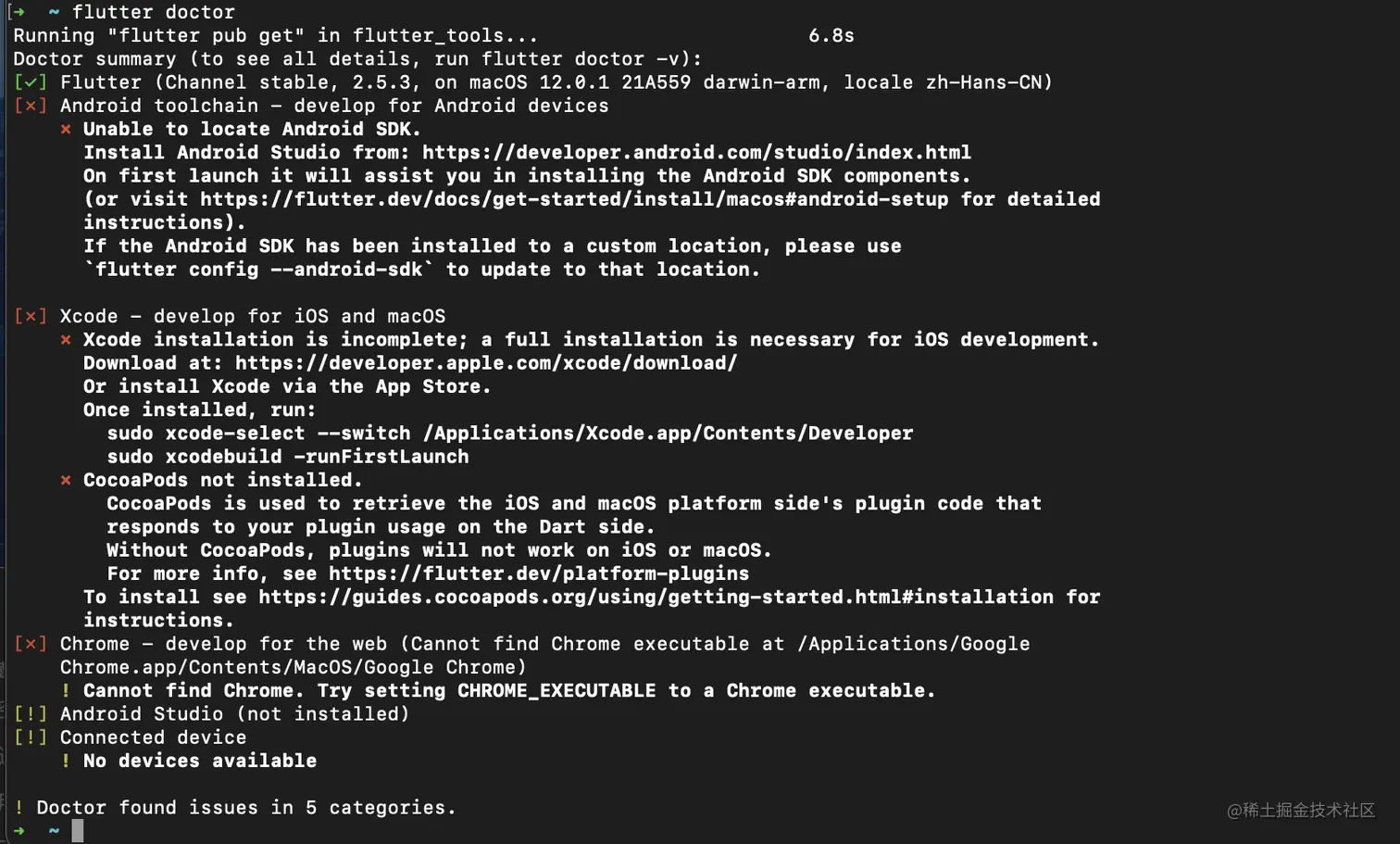Open the guides.cocoapods.org getting-started link

point(656,597)
